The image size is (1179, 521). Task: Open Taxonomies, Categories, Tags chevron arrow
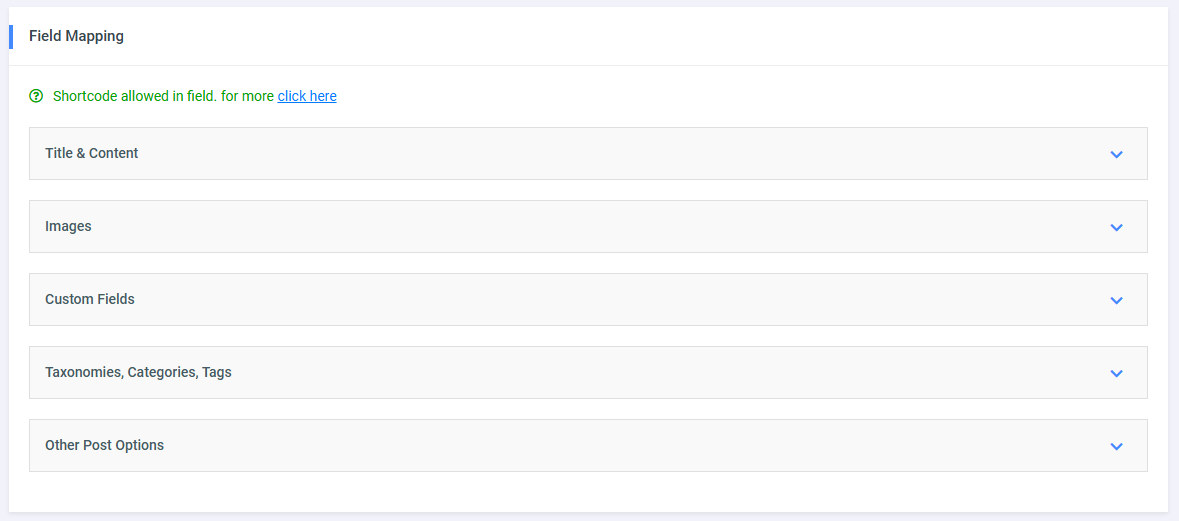point(1116,373)
